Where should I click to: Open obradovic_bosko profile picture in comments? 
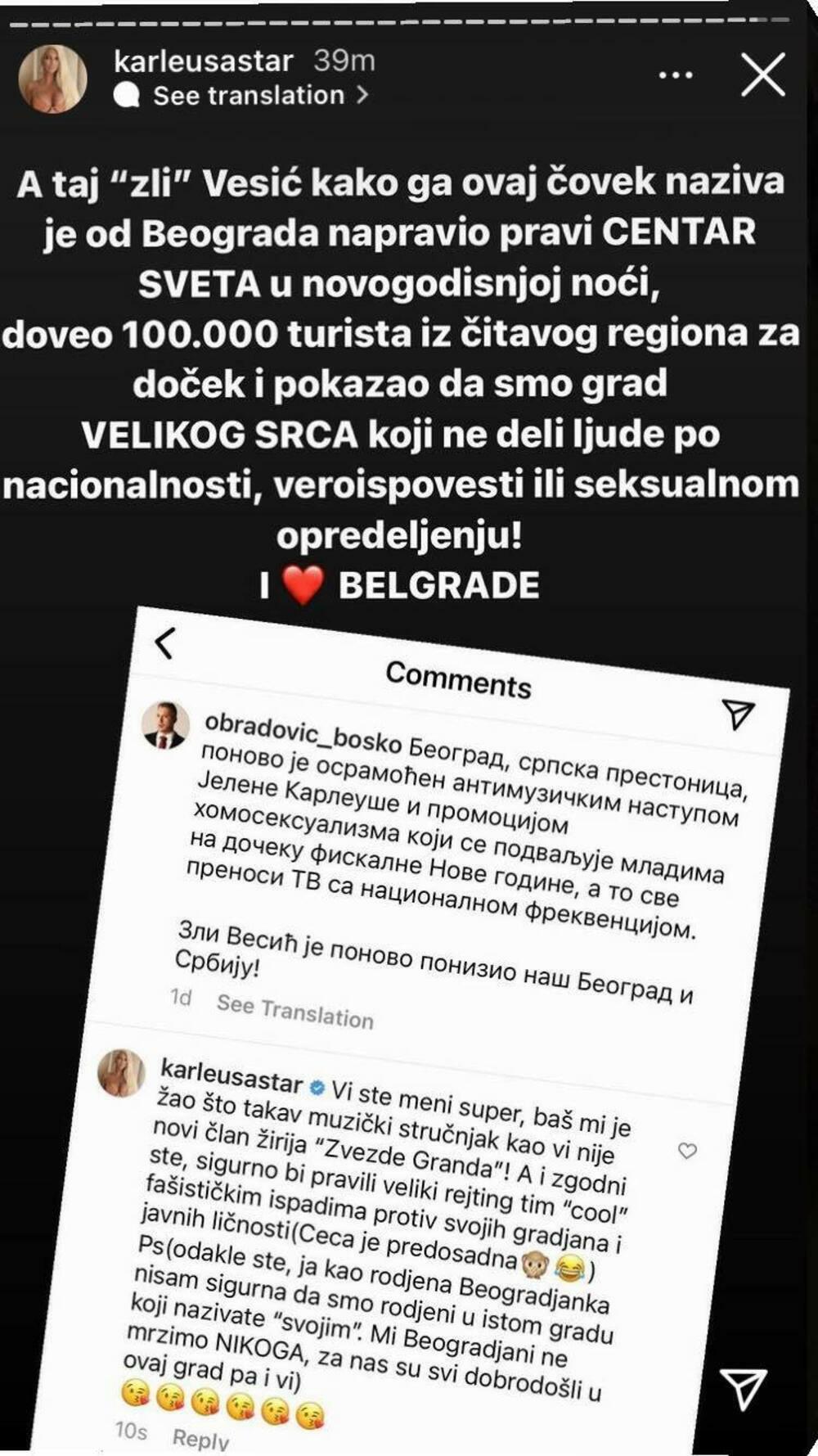[166, 726]
